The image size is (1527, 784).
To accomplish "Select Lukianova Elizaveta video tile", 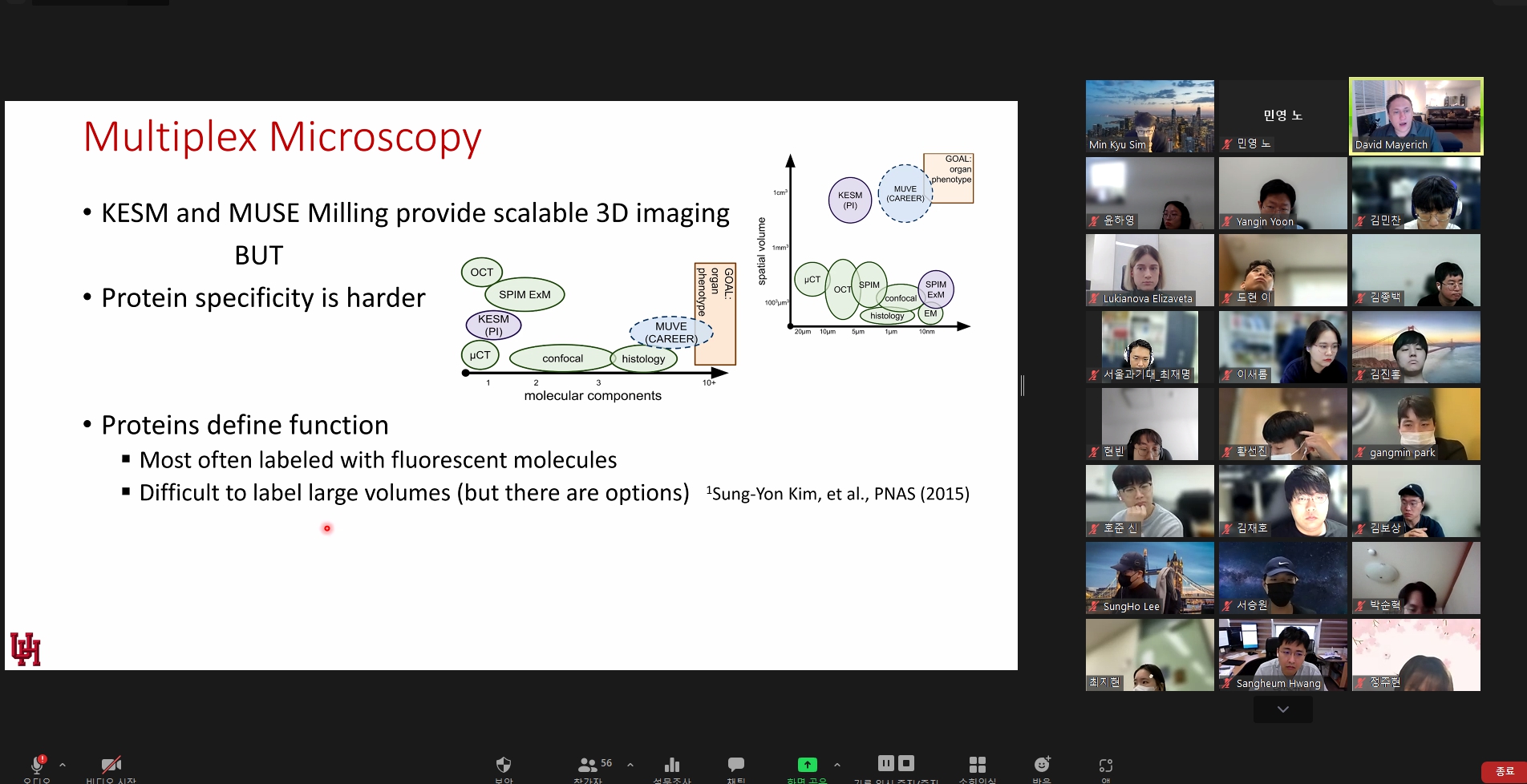I will (1150, 270).
